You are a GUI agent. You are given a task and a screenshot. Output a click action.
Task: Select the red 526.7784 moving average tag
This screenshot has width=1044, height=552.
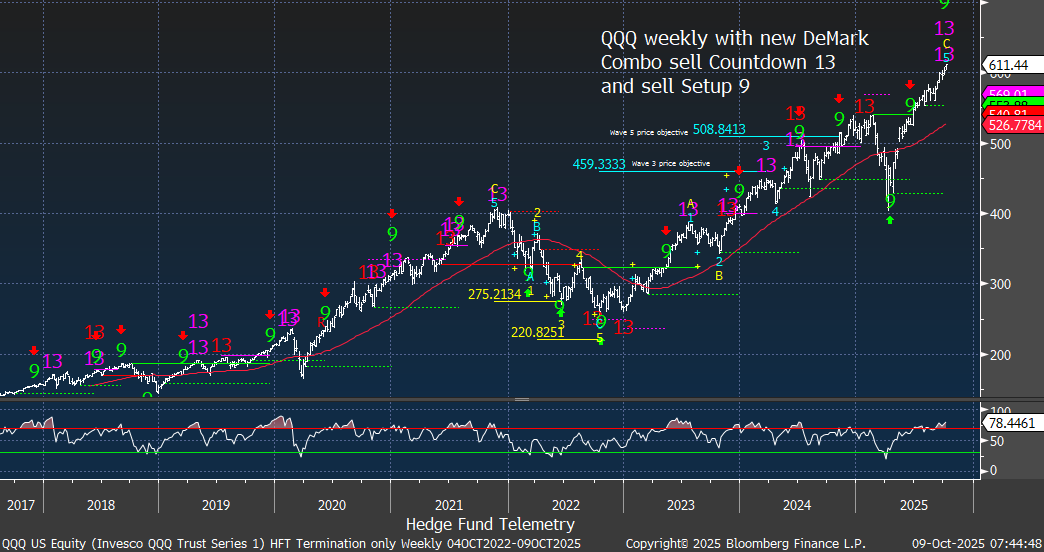1014,125
